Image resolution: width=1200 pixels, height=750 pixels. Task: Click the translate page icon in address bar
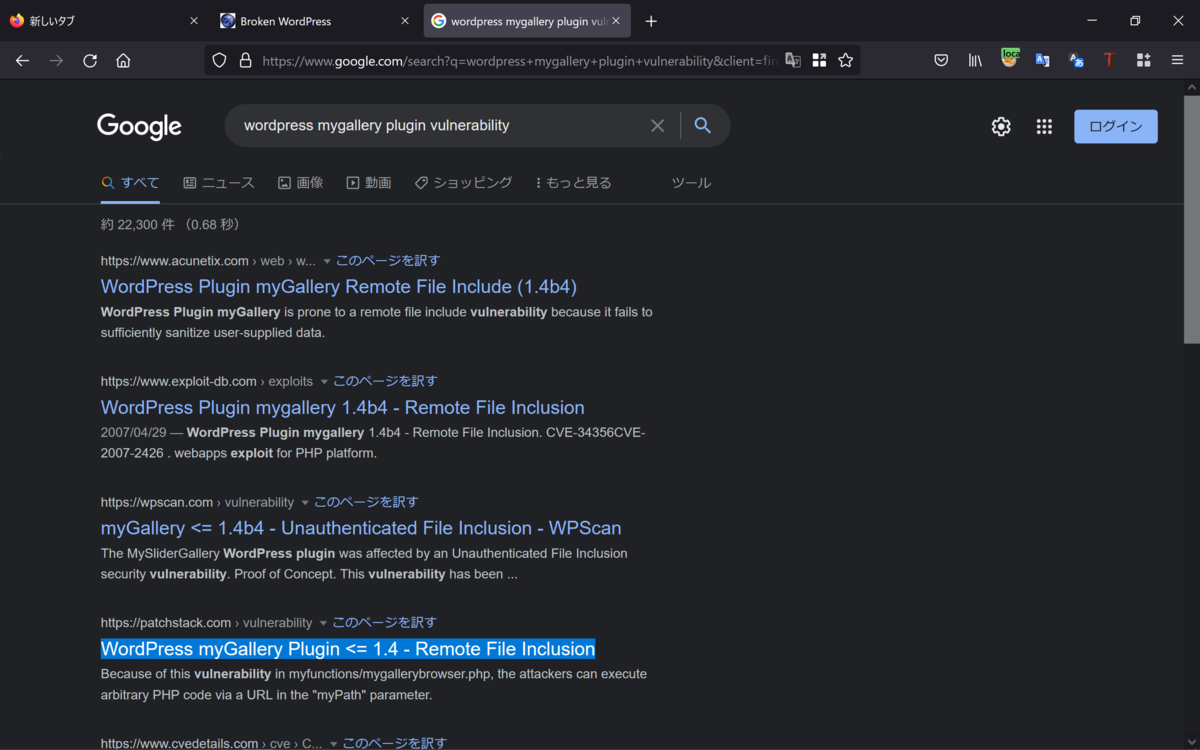coord(792,60)
